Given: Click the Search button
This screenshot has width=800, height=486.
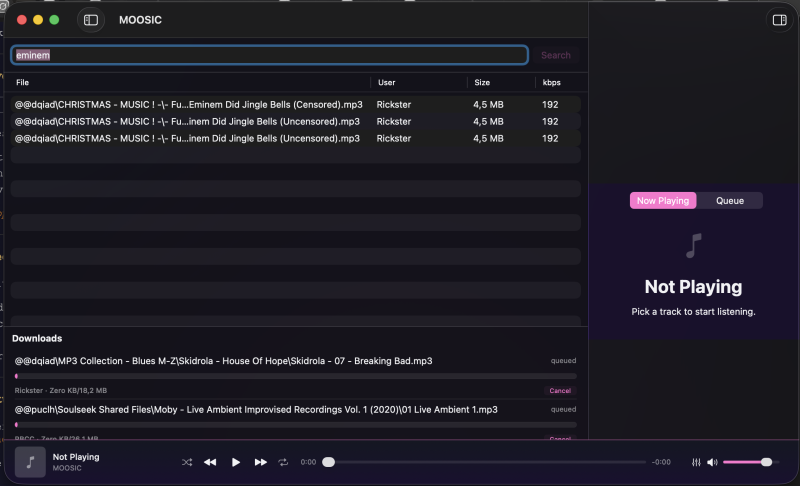Looking at the screenshot, I should (556, 55).
